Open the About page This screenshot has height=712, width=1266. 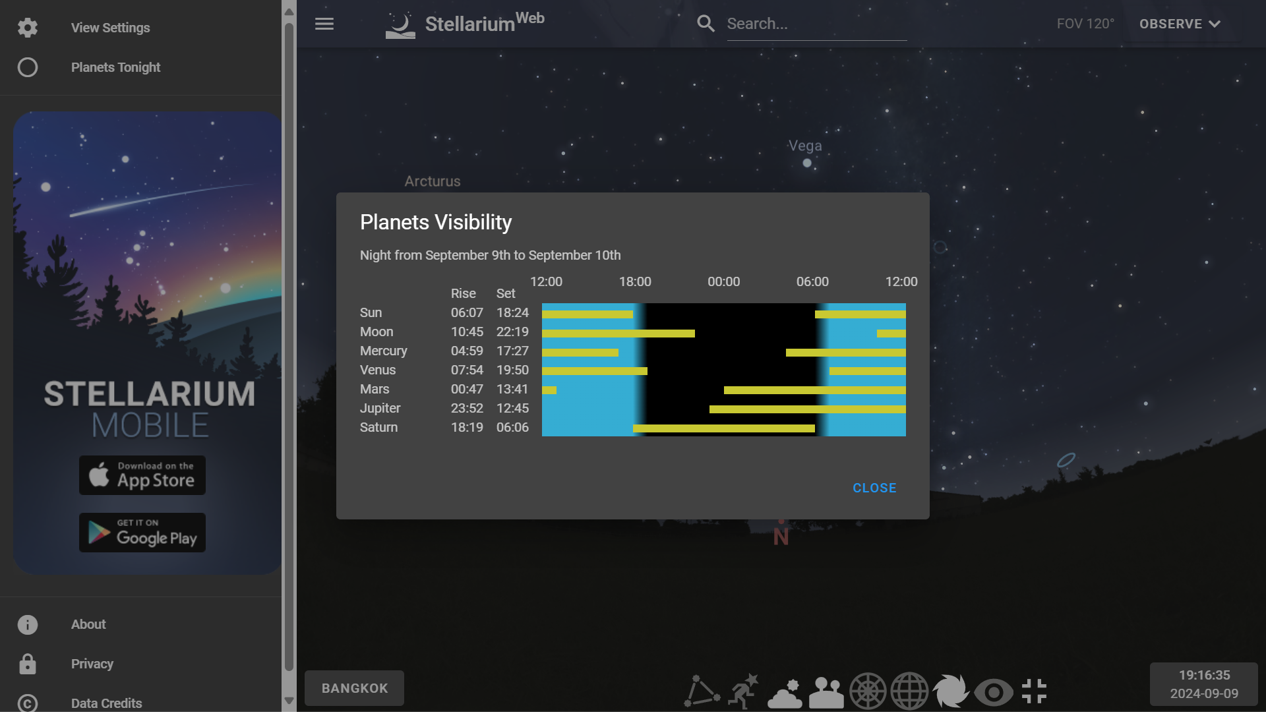coord(88,624)
